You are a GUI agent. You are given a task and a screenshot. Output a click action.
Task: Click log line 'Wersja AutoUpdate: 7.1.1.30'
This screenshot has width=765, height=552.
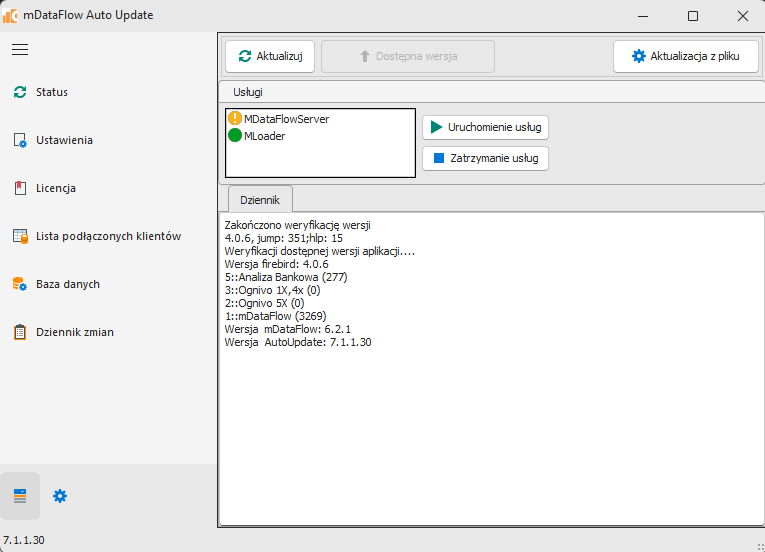(298, 342)
